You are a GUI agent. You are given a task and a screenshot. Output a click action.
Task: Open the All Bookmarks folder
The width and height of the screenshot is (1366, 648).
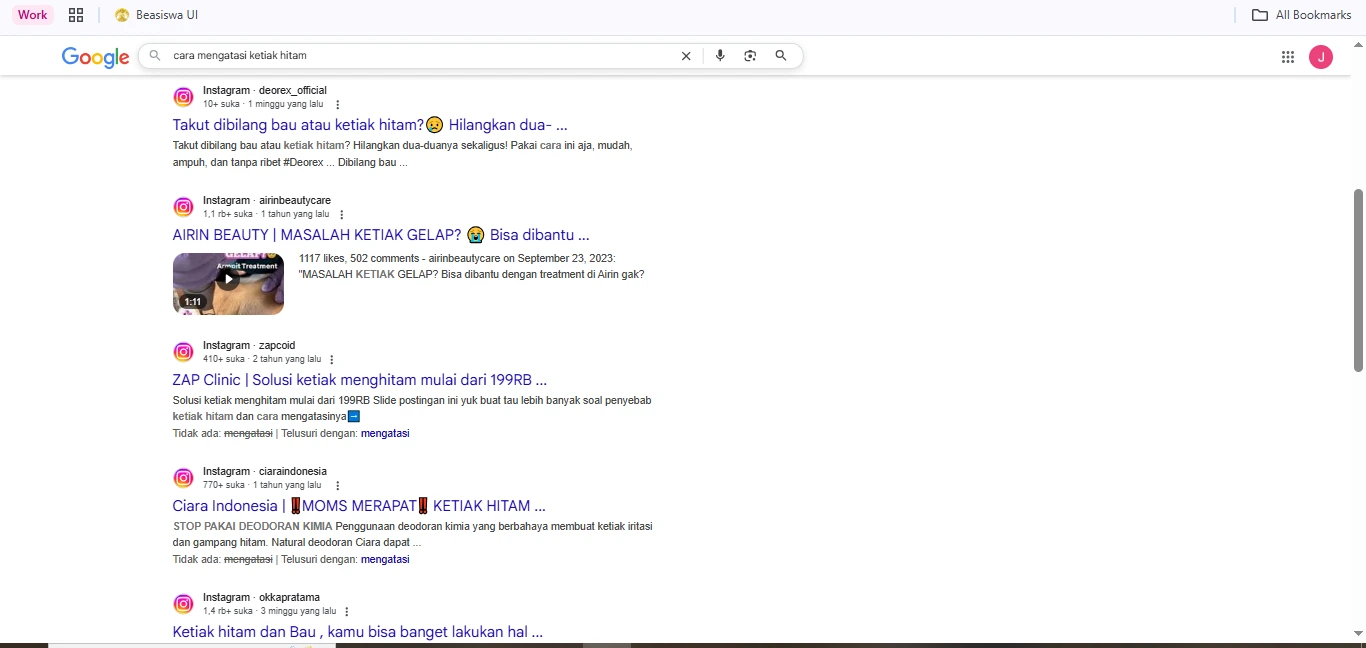click(1302, 15)
